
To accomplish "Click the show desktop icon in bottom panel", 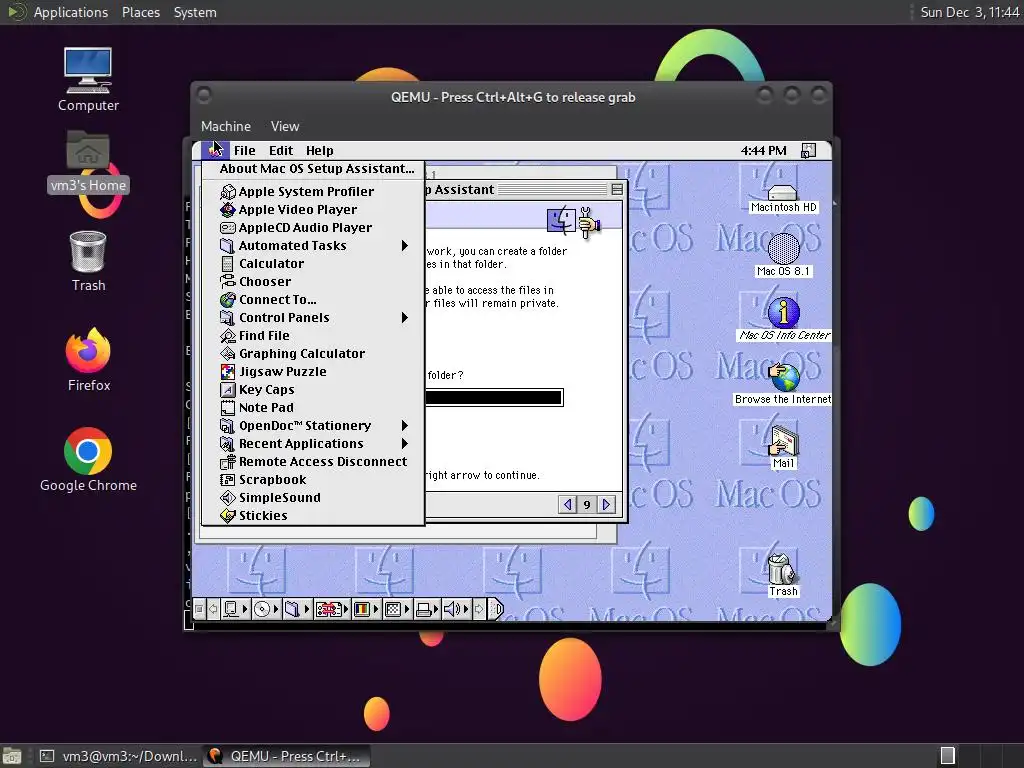I will coord(12,756).
